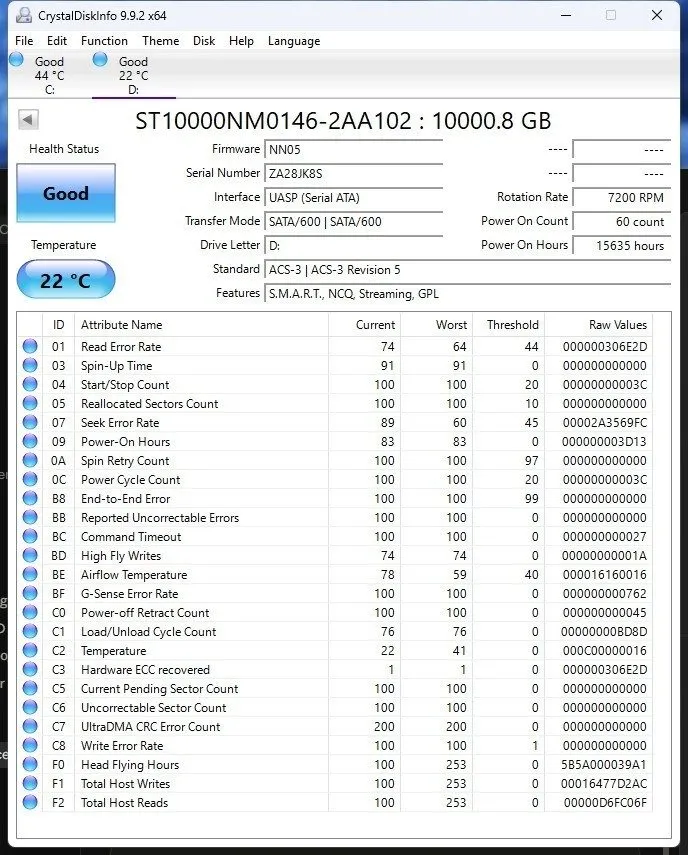Click status orb for Spin-Up Time
This screenshot has width=688, height=855.
tap(30, 365)
